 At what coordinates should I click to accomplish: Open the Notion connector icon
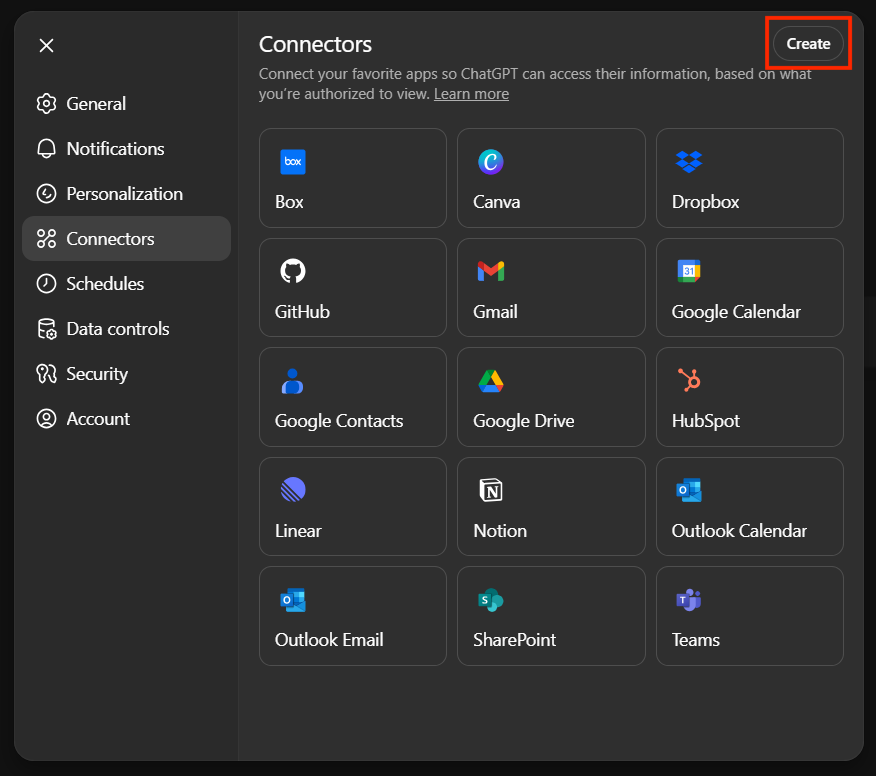490,490
